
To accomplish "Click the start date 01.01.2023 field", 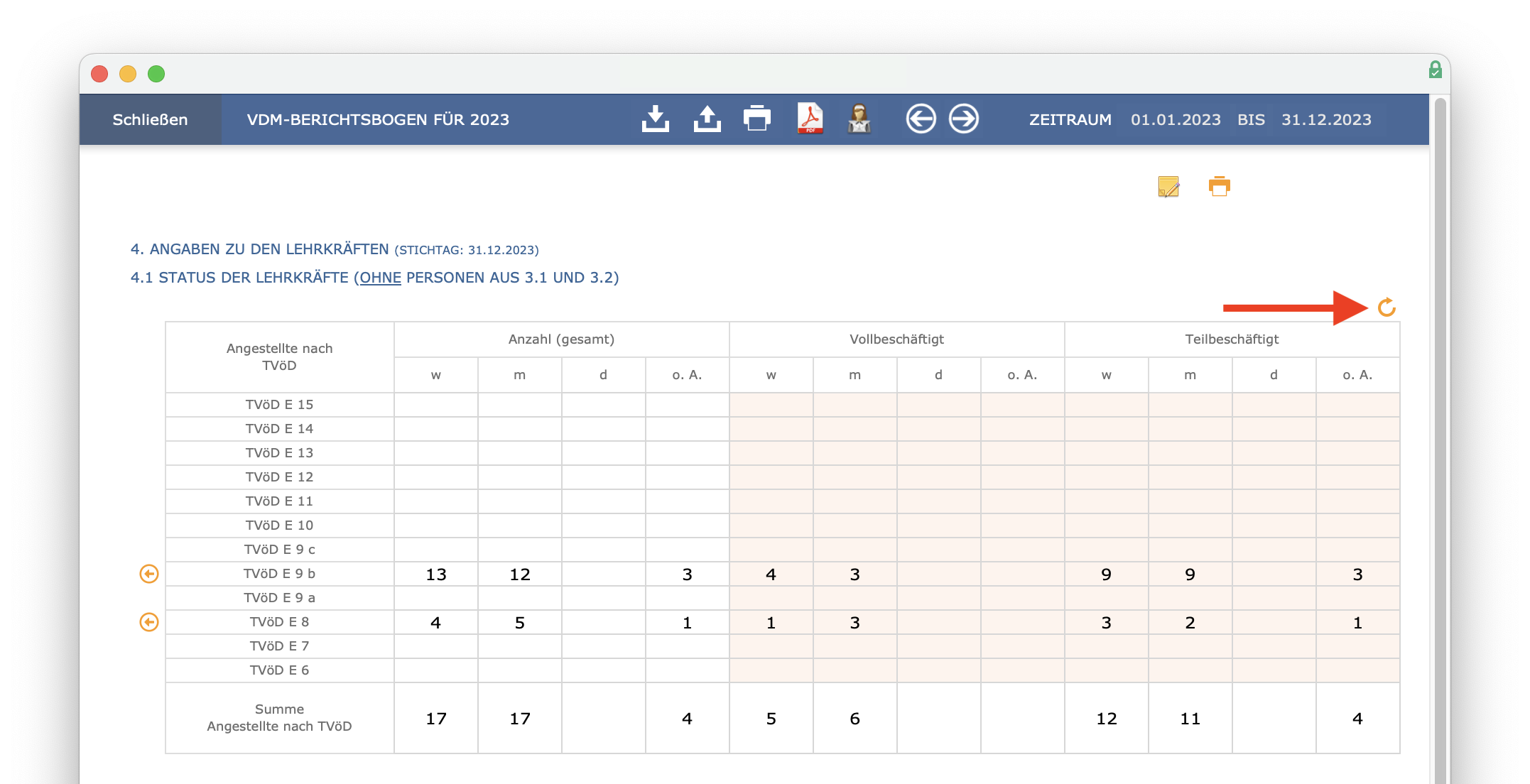I will (x=1176, y=119).
